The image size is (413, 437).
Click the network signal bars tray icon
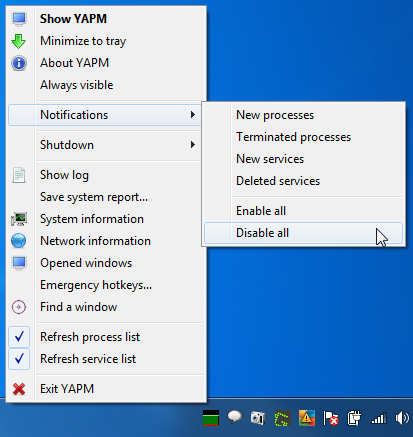(379, 418)
